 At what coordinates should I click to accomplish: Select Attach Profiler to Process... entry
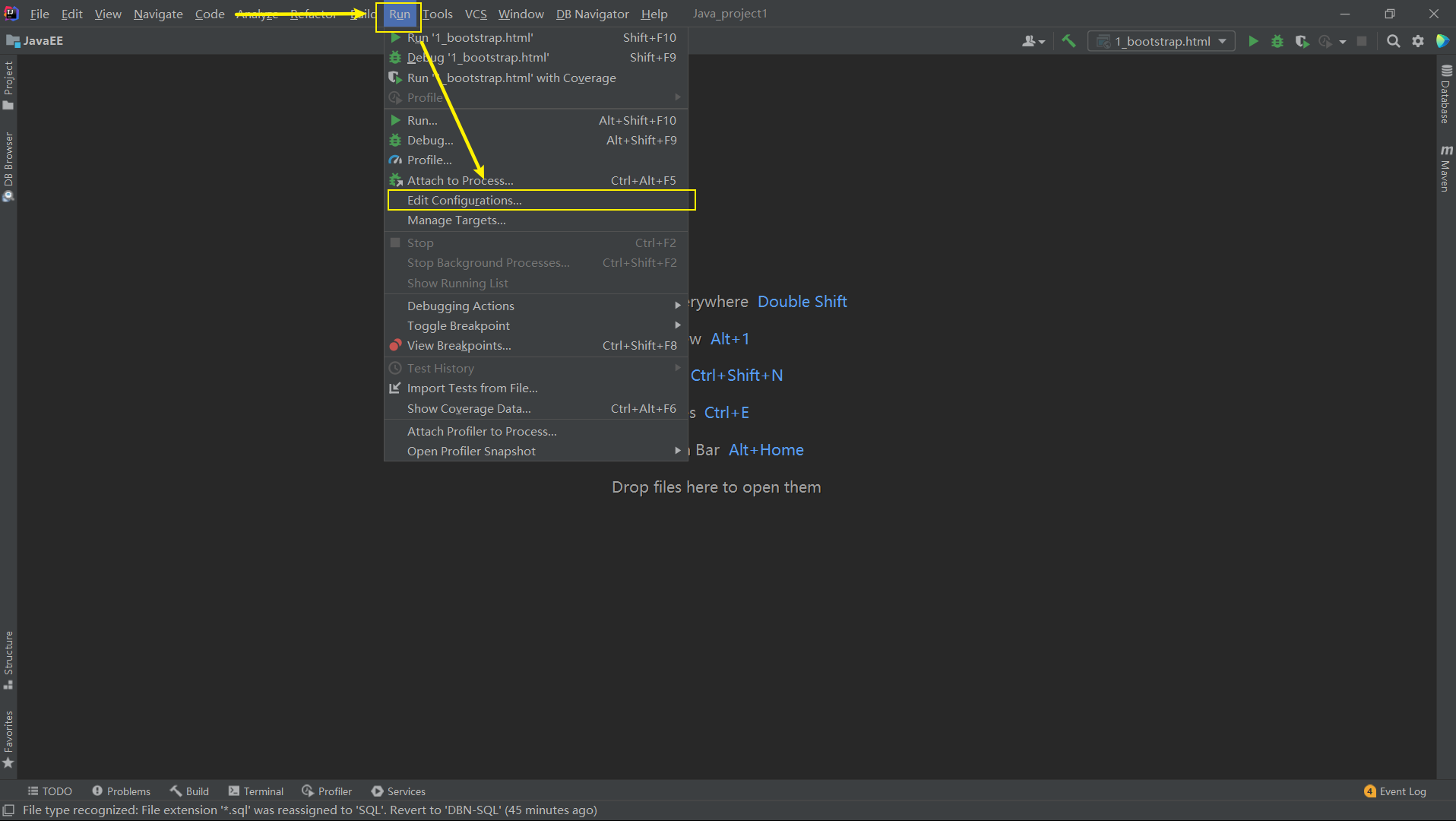536,431
